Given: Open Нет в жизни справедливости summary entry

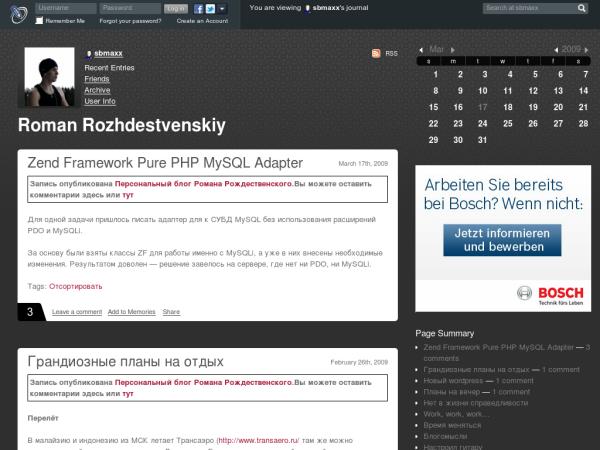Looking at the screenshot, I should click(x=476, y=403).
